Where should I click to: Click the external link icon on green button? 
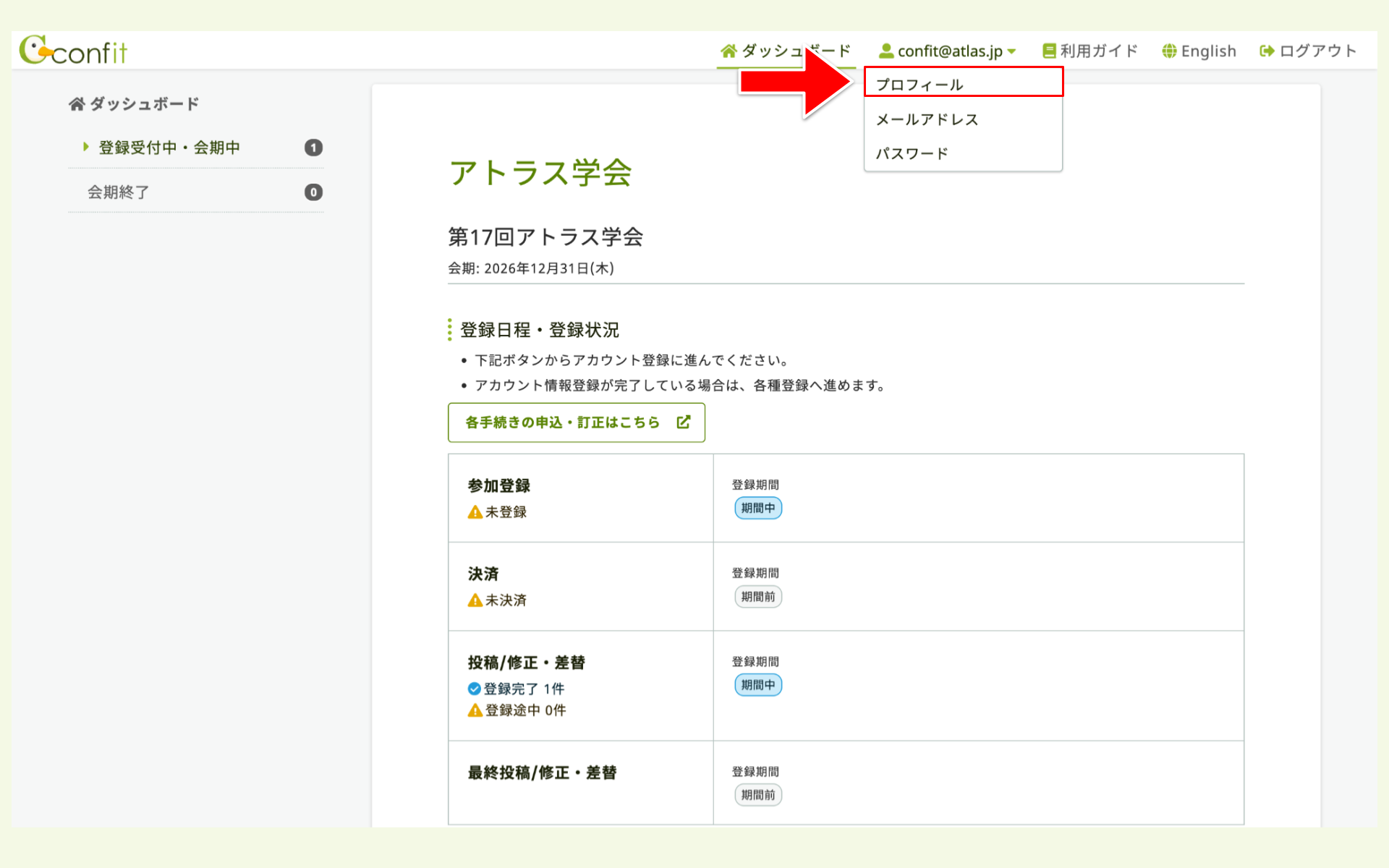pyautogui.click(x=684, y=422)
